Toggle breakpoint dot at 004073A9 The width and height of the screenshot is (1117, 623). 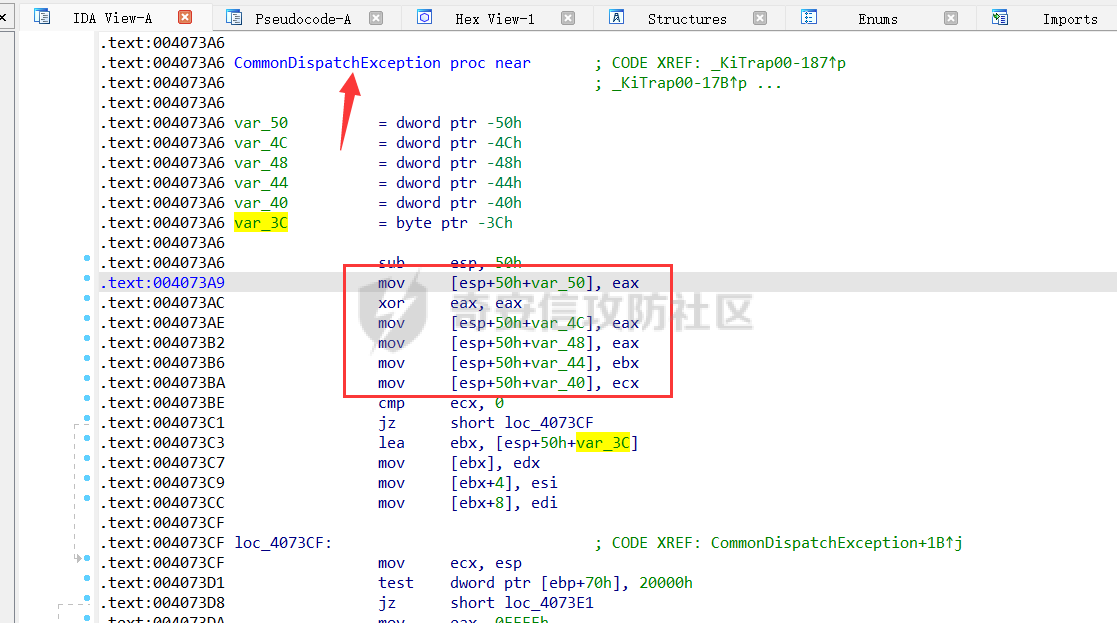pyautogui.click(x=87, y=278)
